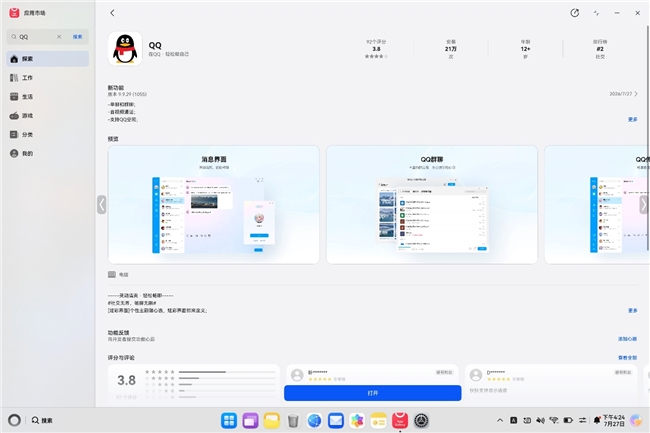This screenshot has width=650, height=433.
Task: Open the 分类 Categories sidebar tab
Action: click(48, 134)
